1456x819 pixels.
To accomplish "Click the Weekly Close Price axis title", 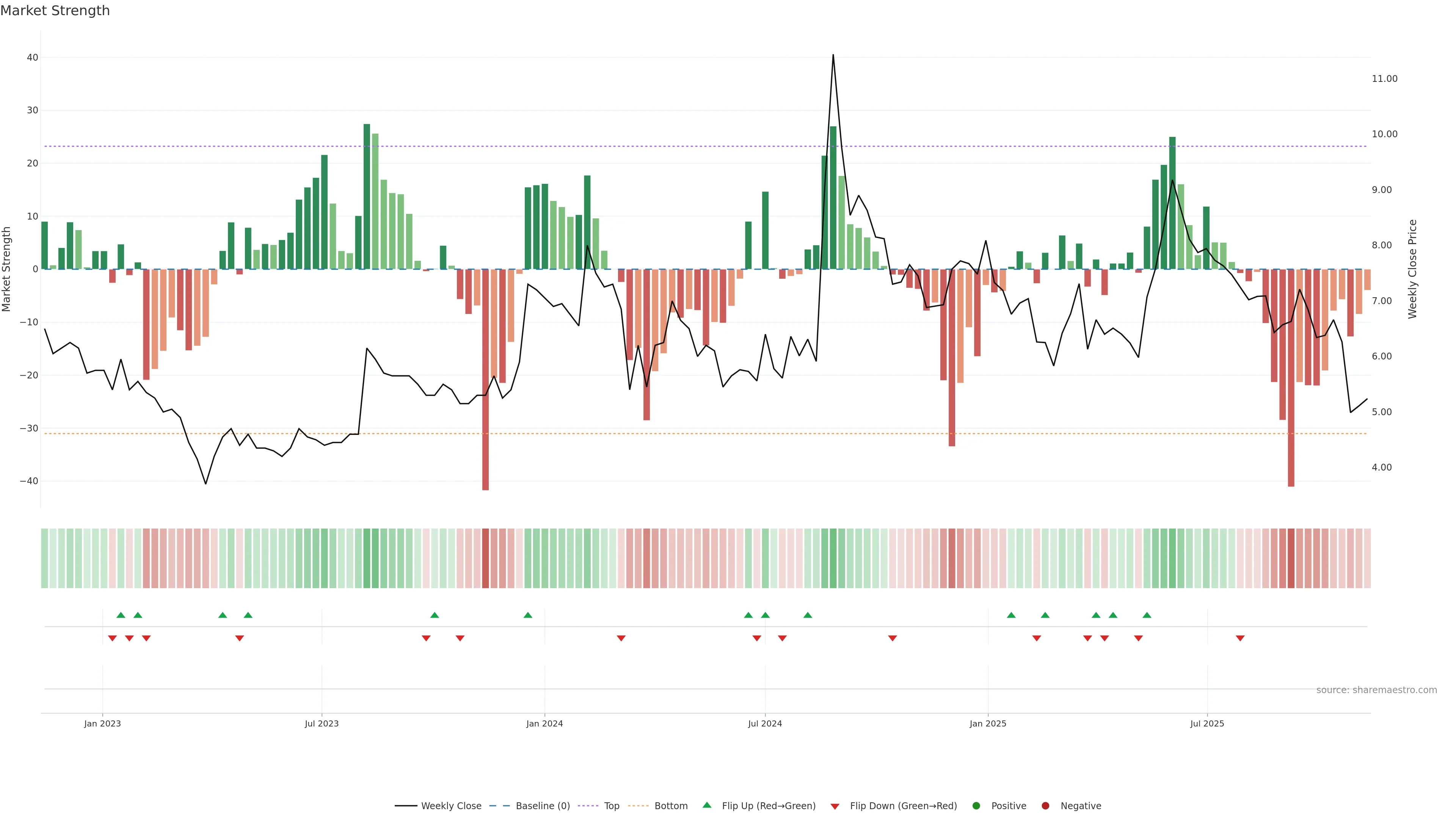I will 1412,269.
